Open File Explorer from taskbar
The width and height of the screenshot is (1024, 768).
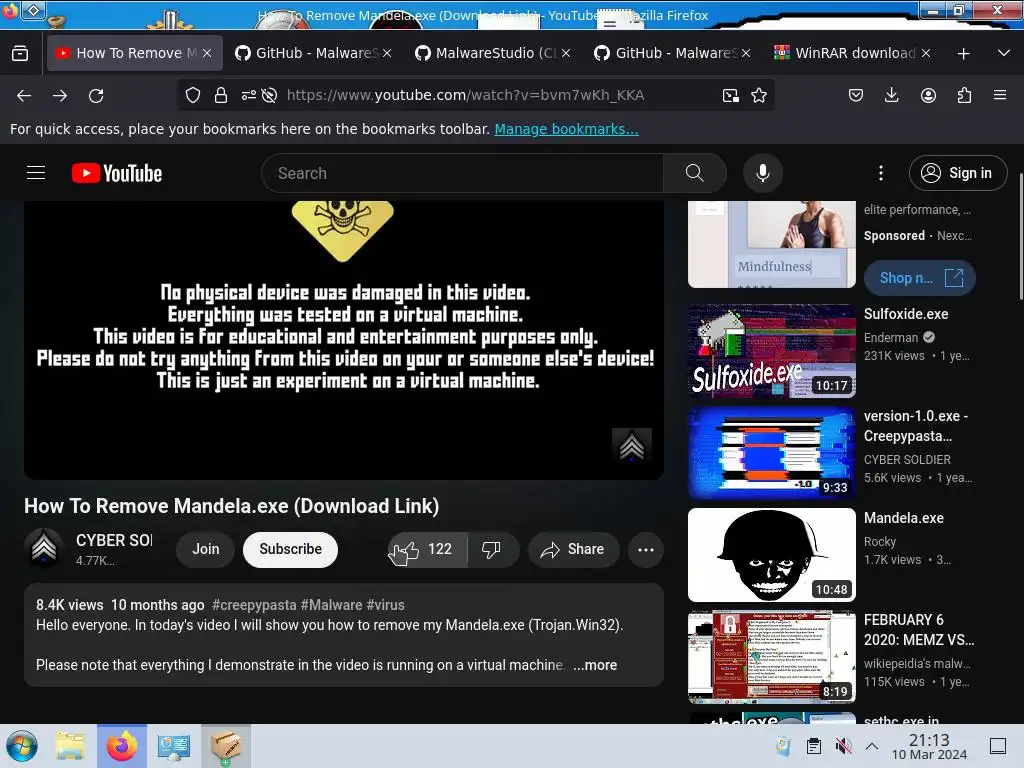tap(70, 746)
